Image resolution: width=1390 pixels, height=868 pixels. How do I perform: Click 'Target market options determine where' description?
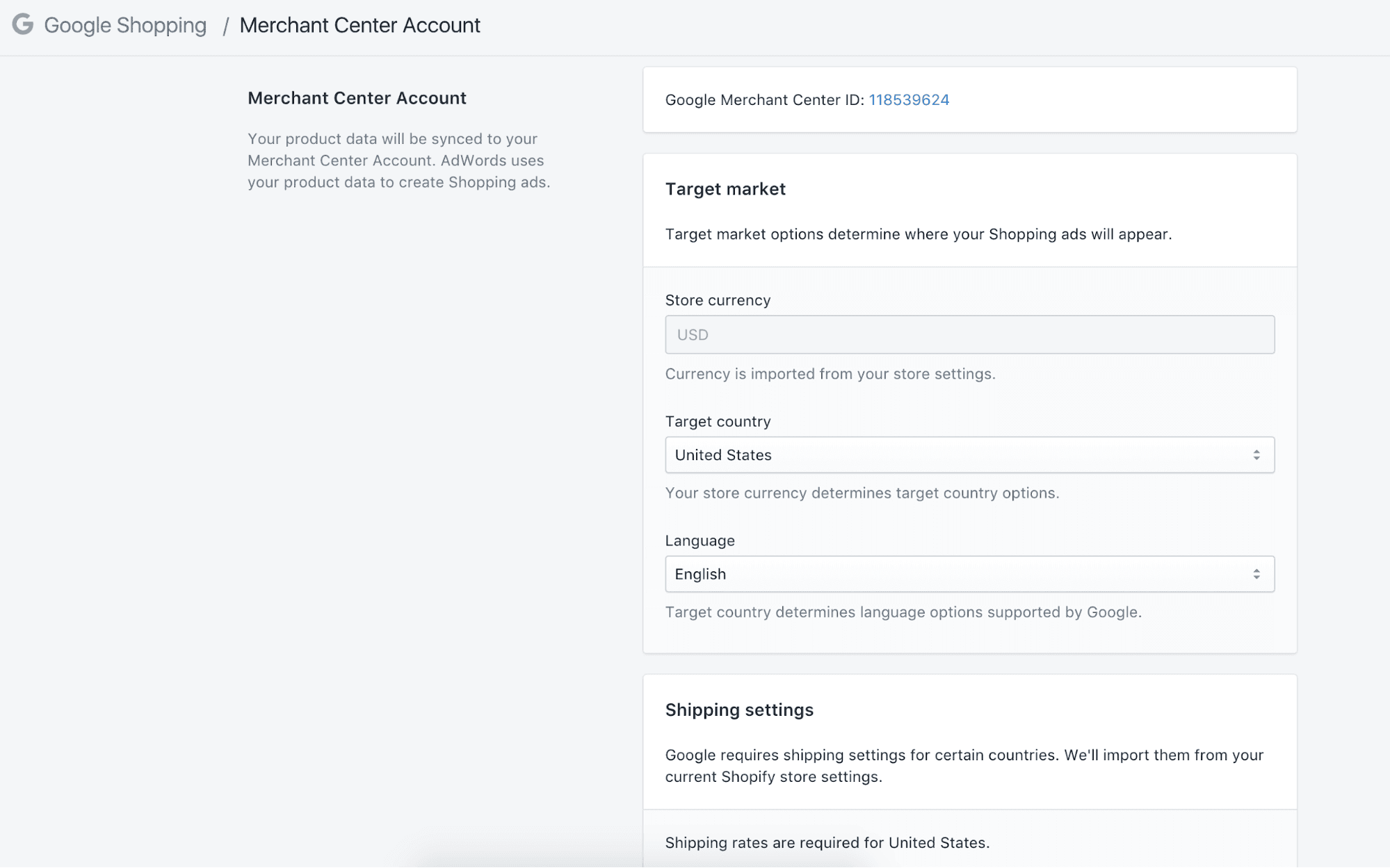pos(919,234)
